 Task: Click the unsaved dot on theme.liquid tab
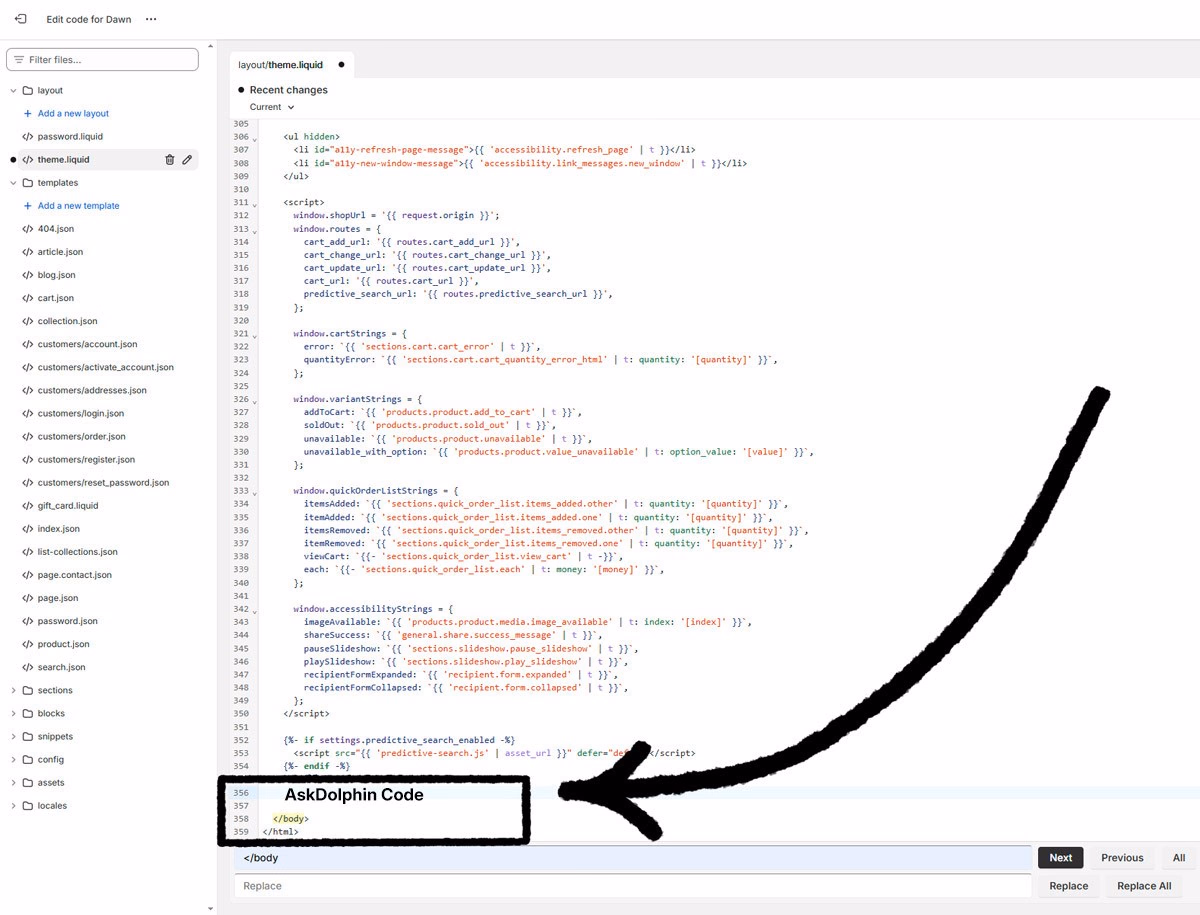pos(341,65)
